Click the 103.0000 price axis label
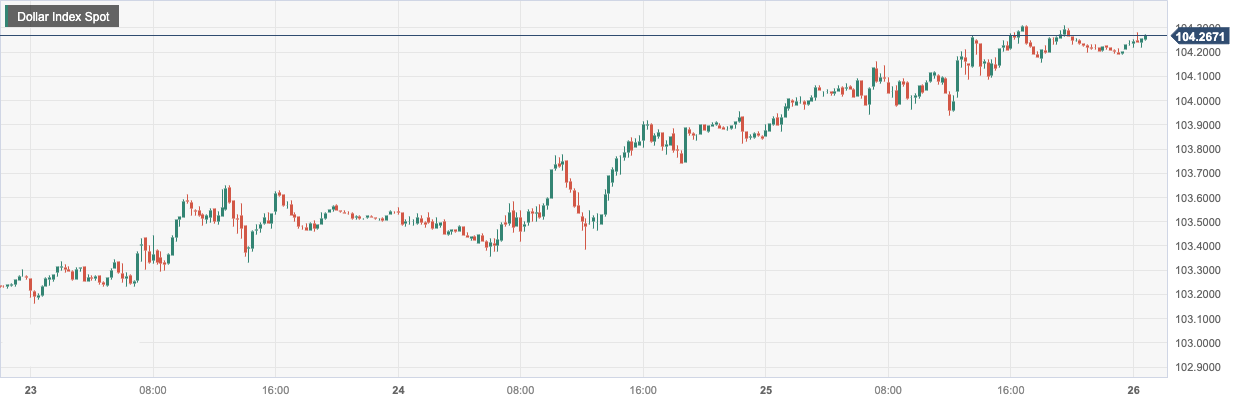The height and width of the screenshot is (403, 1244). pyautogui.click(x=1197, y=343)
